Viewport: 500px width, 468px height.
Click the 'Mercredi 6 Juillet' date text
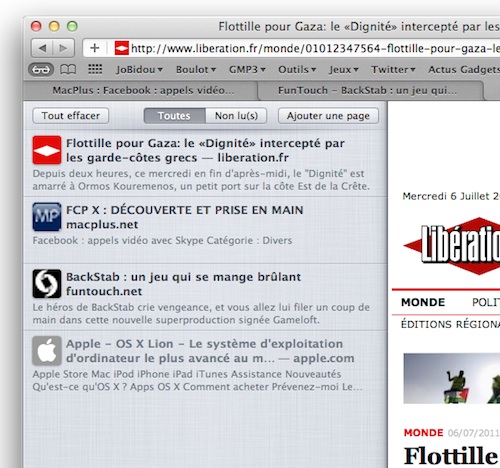pos(451,196)
